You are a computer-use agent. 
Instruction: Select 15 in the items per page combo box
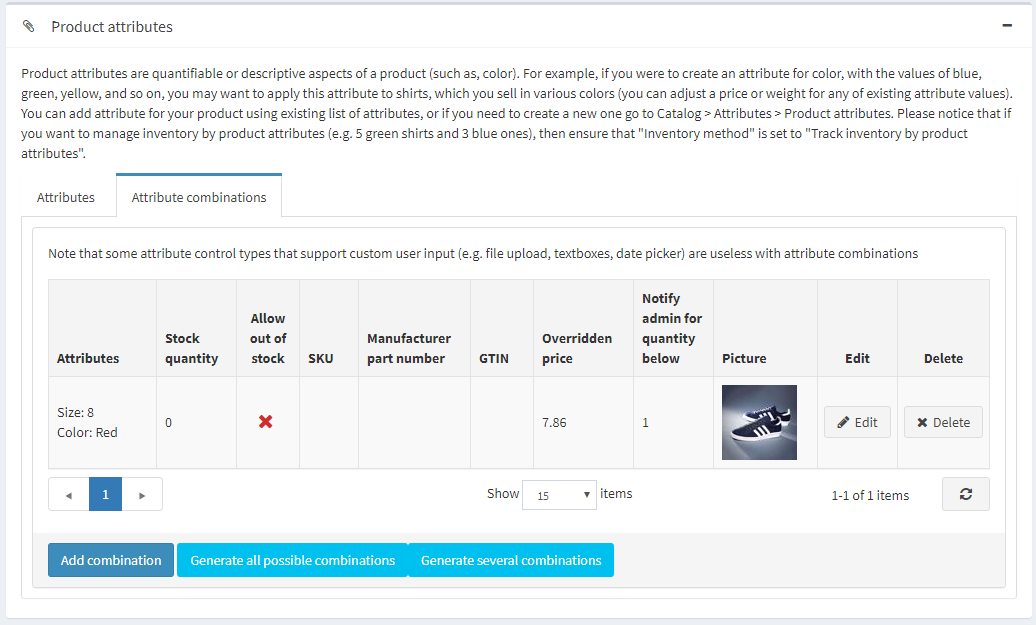[559, 495]
